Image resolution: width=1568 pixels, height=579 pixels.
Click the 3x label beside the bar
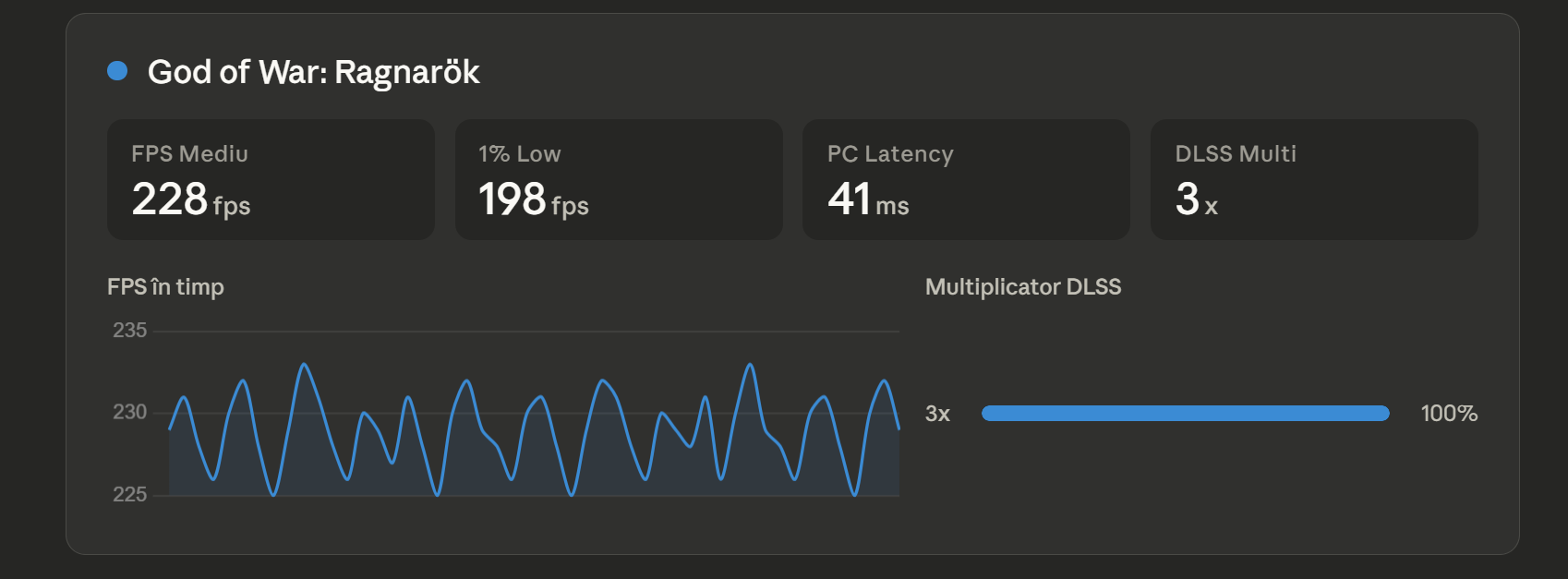[x=937, y=414]
